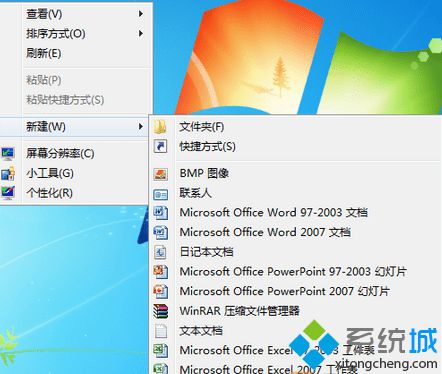Click the gadgets icon beside 小工具

8,173
